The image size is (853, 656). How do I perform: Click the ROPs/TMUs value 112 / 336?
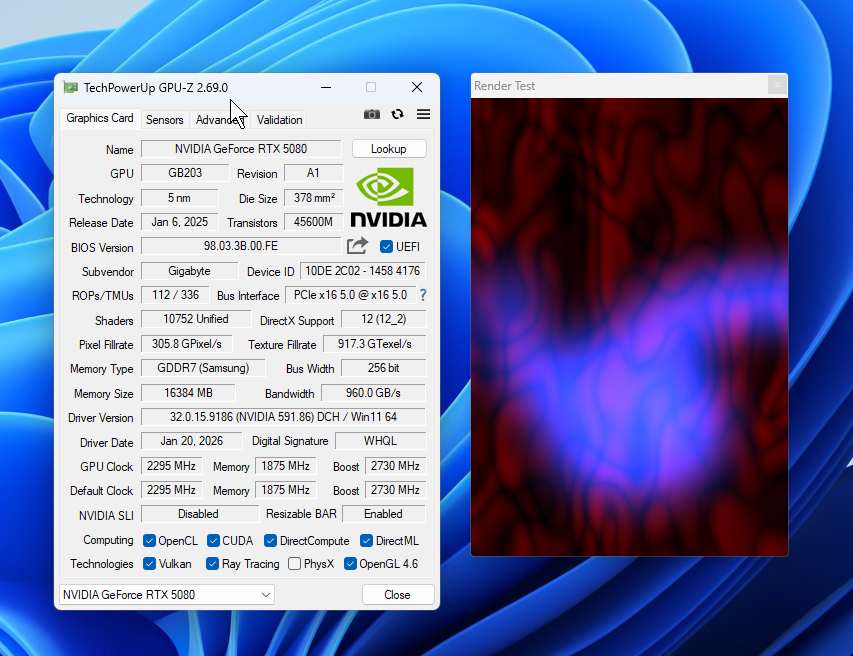[175, 295]
